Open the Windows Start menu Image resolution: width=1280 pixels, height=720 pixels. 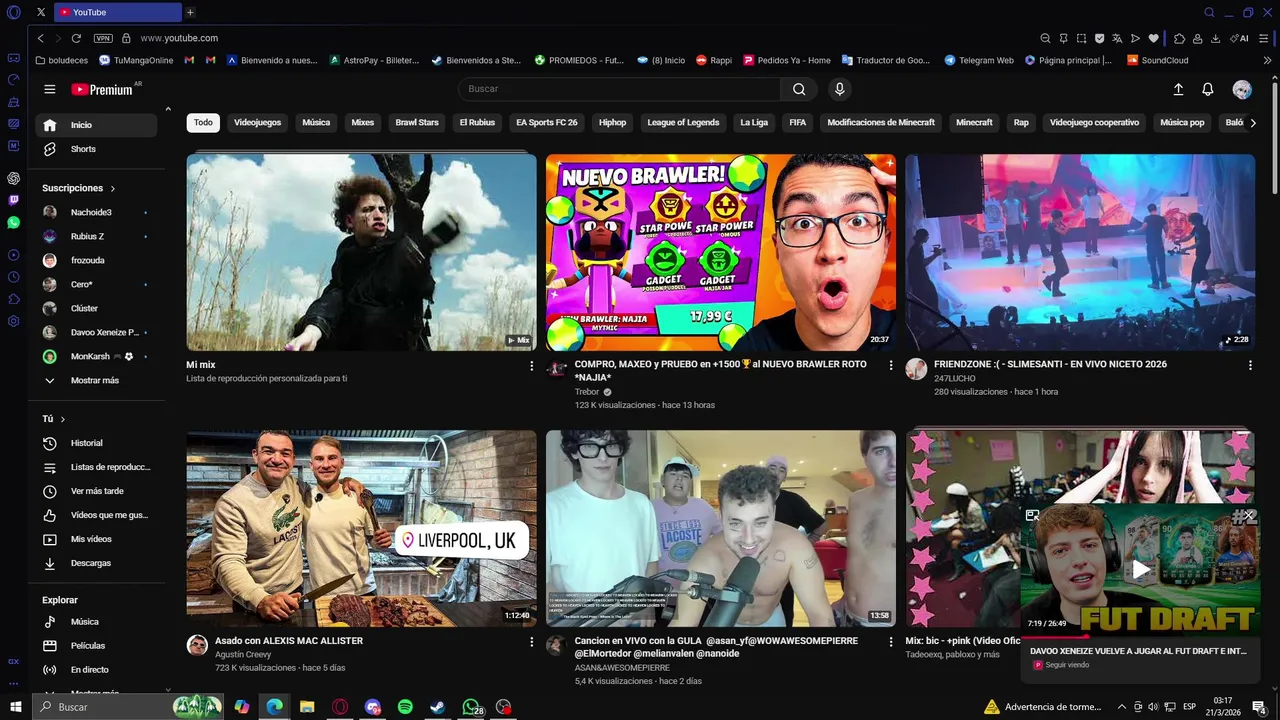coord(16,707)
